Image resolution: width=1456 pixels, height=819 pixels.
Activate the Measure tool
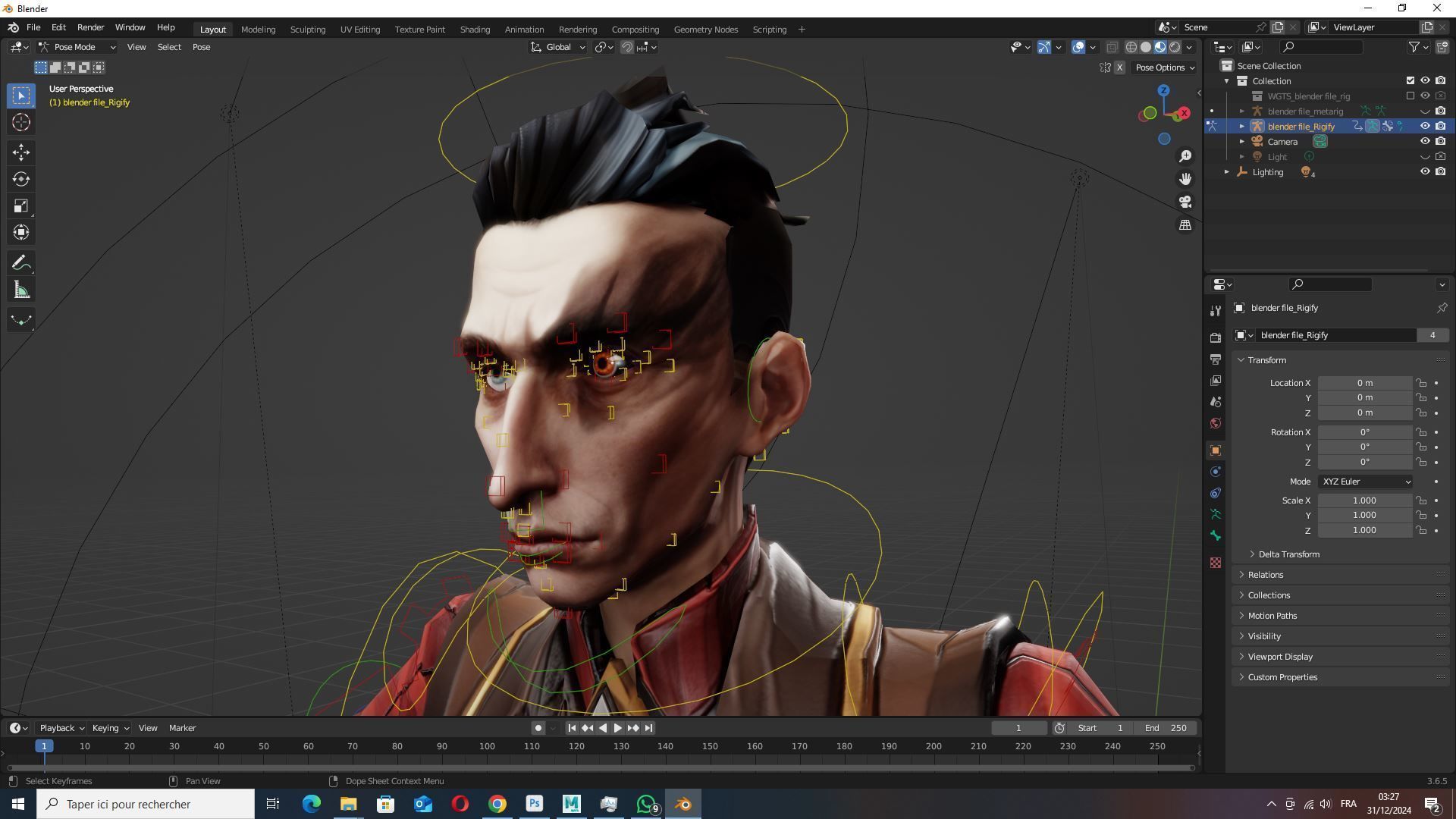(21, 290)
